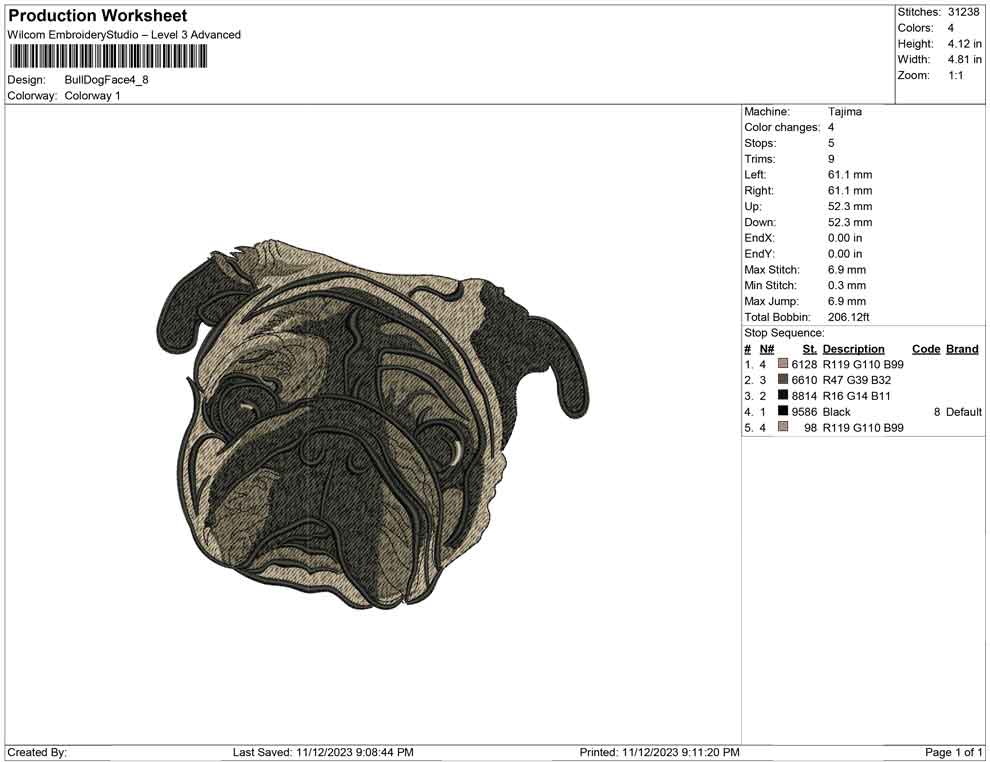Click the 'Production Worksheet' heading
This screenshot has width=990, height=762.
97,16
